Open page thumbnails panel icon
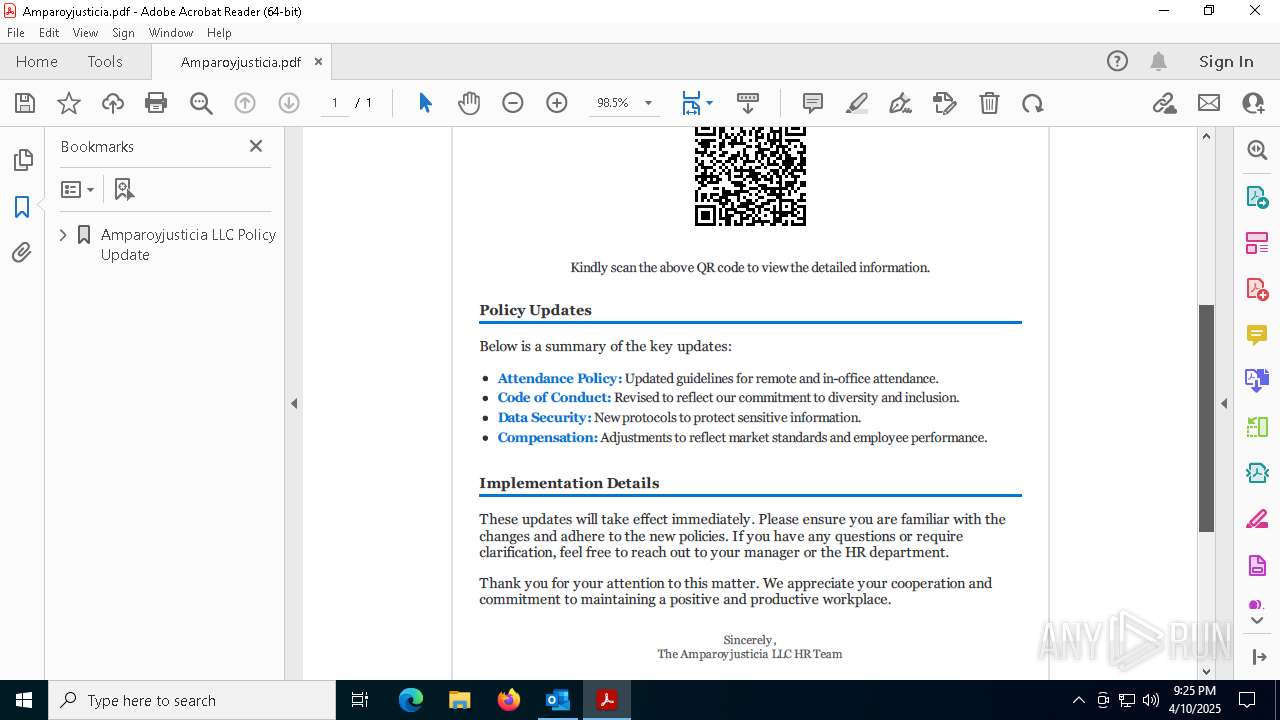Image resolution: width=1280 pixels, height=720 pixels. point(22,160)
